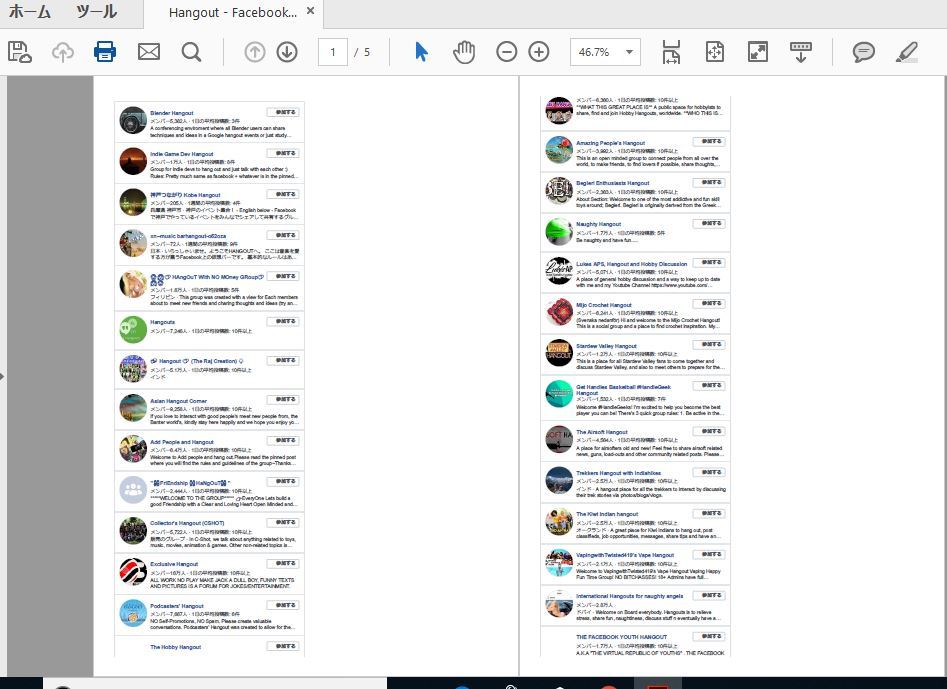Screen dimensions: 947x689
Task: Select the Hangout - Facebook document tab
Action: point(233,13)
